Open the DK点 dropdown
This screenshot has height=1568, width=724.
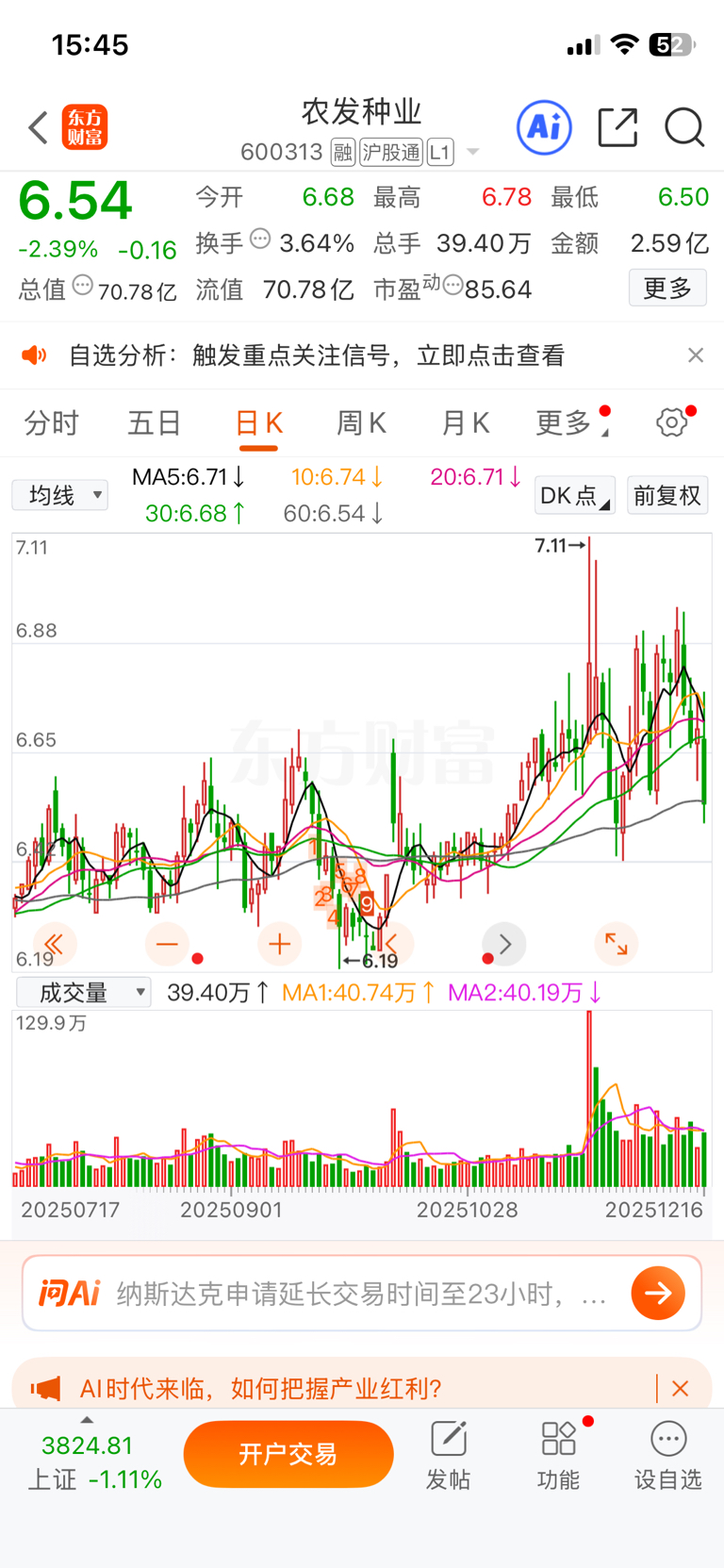pyautogui.click(x=575, y=495)
